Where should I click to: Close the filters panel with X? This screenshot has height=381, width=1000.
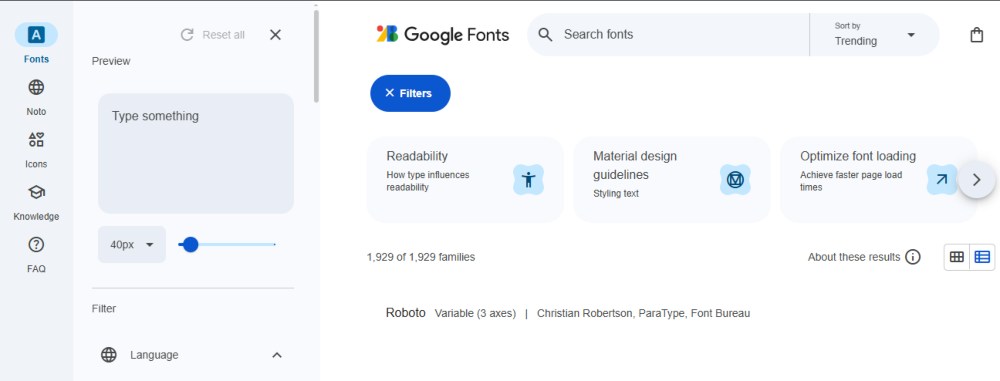pyautogui.click(x=276, y=34)
